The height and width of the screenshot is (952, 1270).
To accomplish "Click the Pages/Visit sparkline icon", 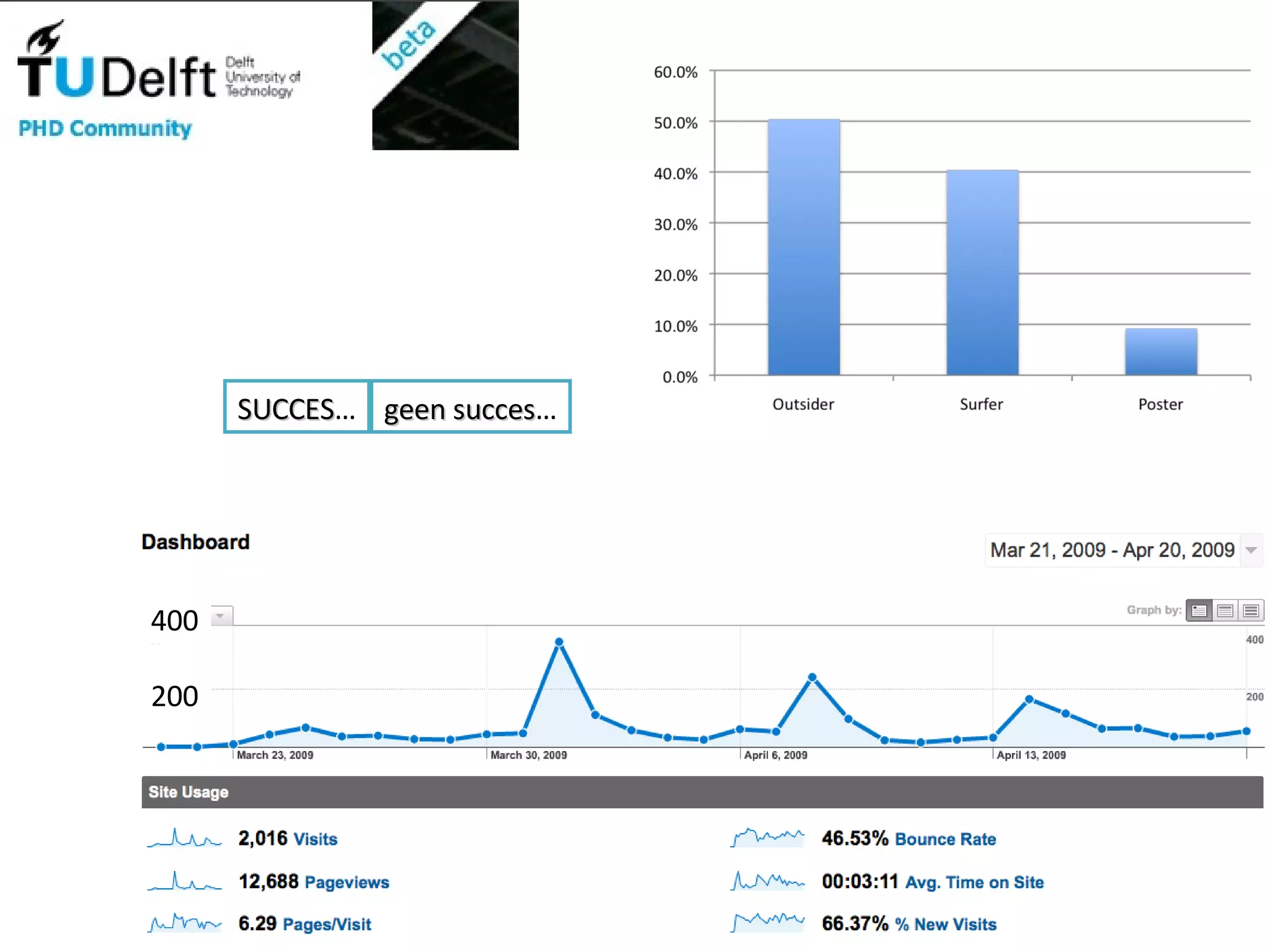I will 184,923.
